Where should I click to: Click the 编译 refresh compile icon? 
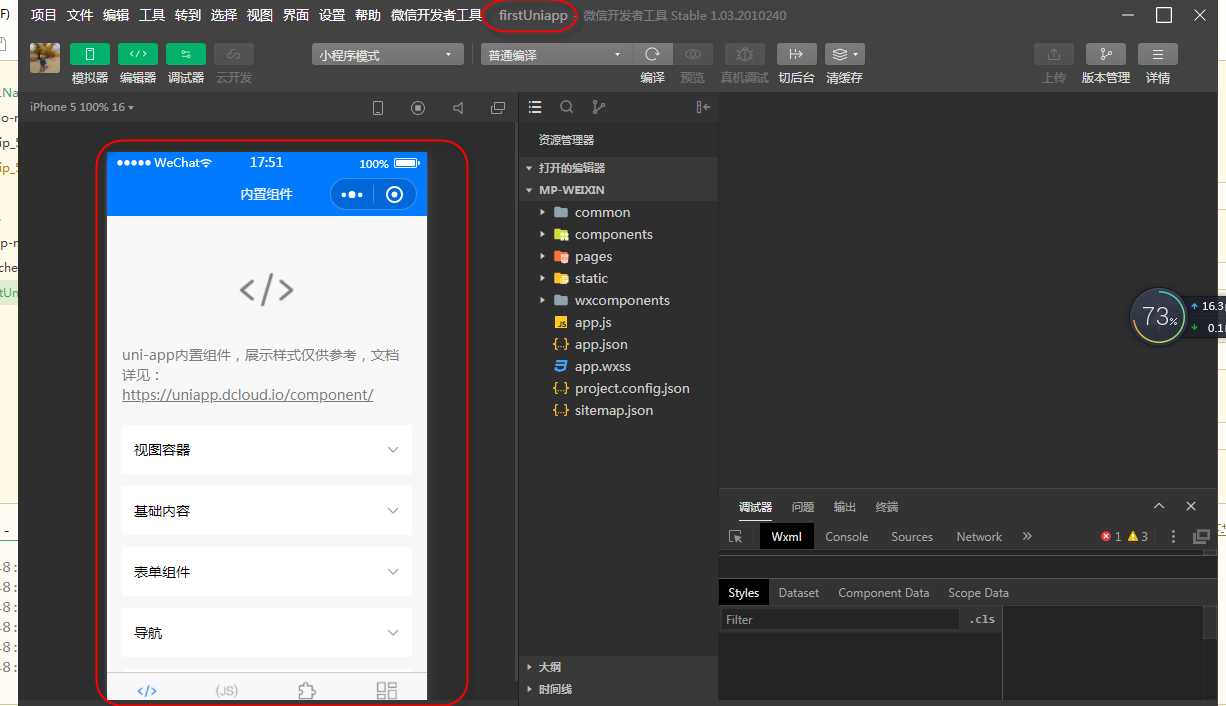652,55
